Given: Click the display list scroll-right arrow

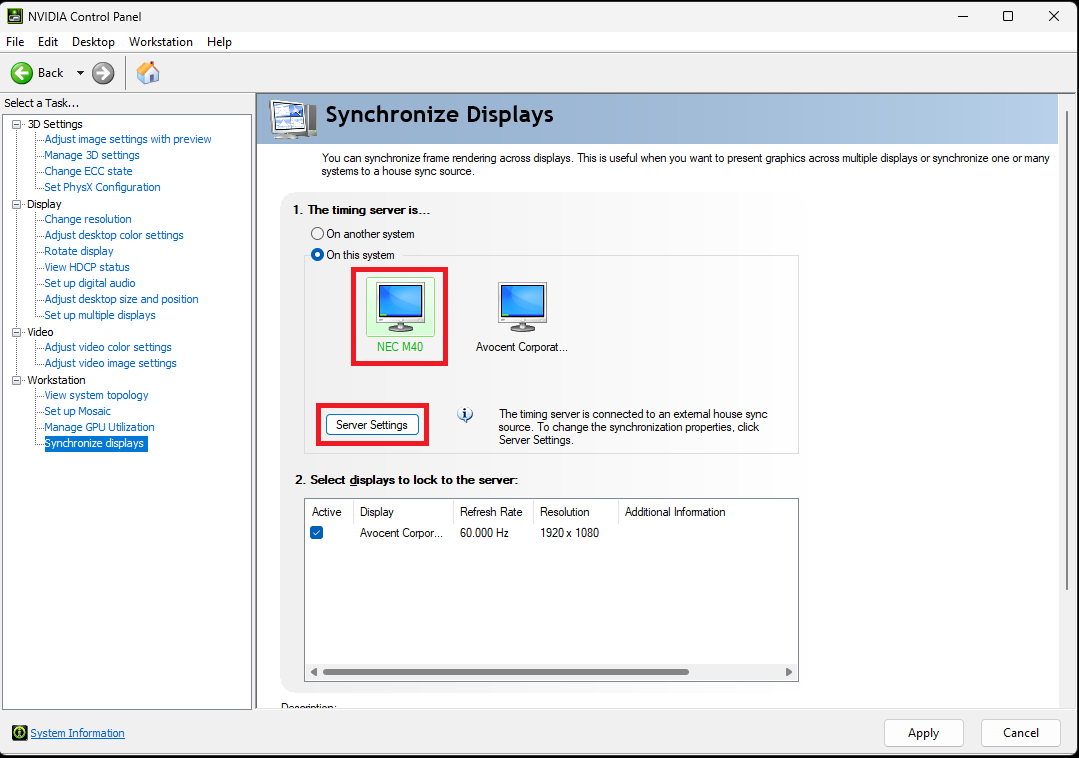Looking at the screenshot, I should click(x=789, y=672).
